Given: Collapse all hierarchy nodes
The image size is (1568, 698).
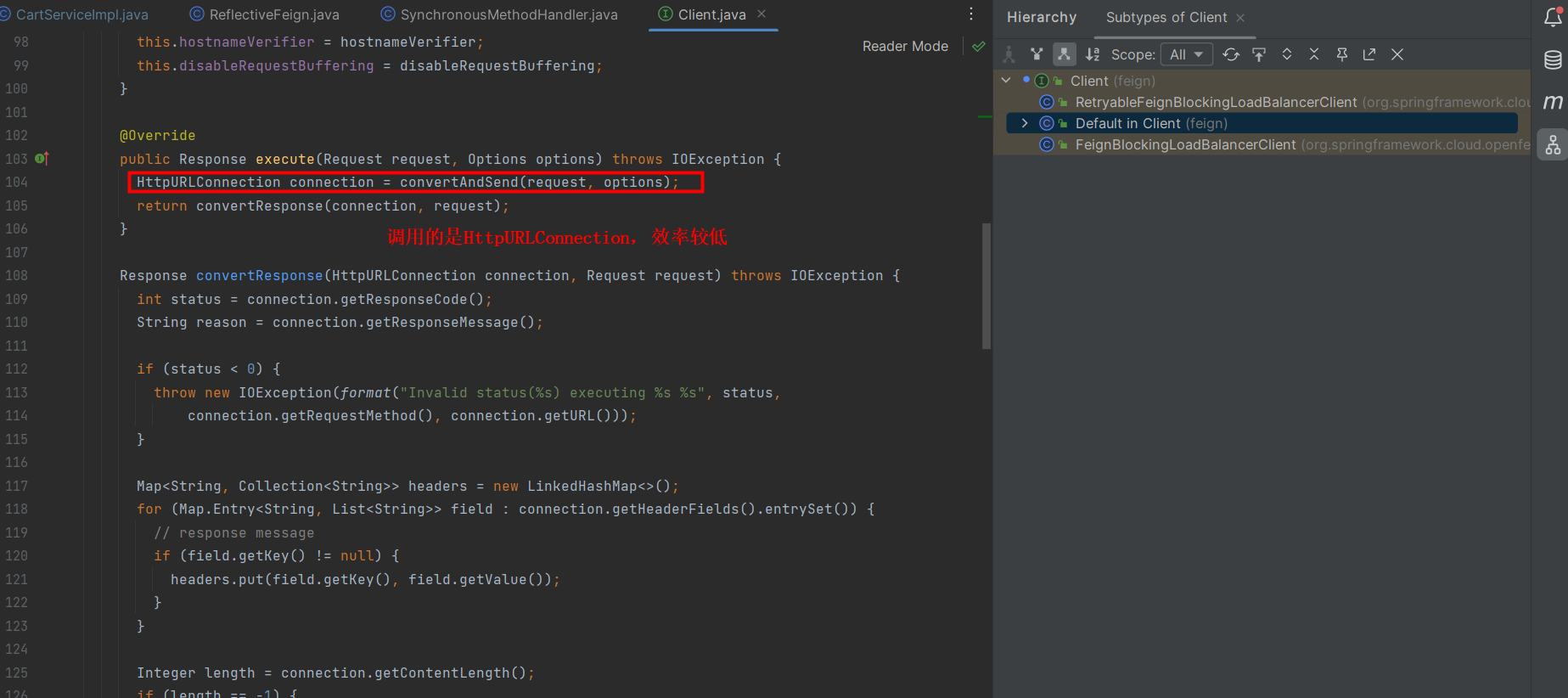Looking at the screenshot, I should (x=1314, y=54).
